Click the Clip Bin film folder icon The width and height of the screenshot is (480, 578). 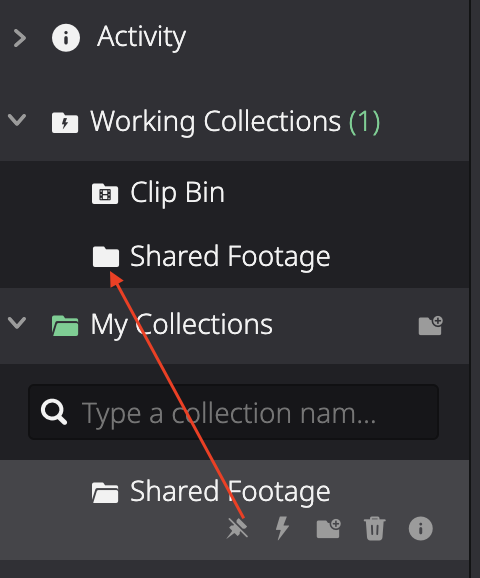click(105, 194)
